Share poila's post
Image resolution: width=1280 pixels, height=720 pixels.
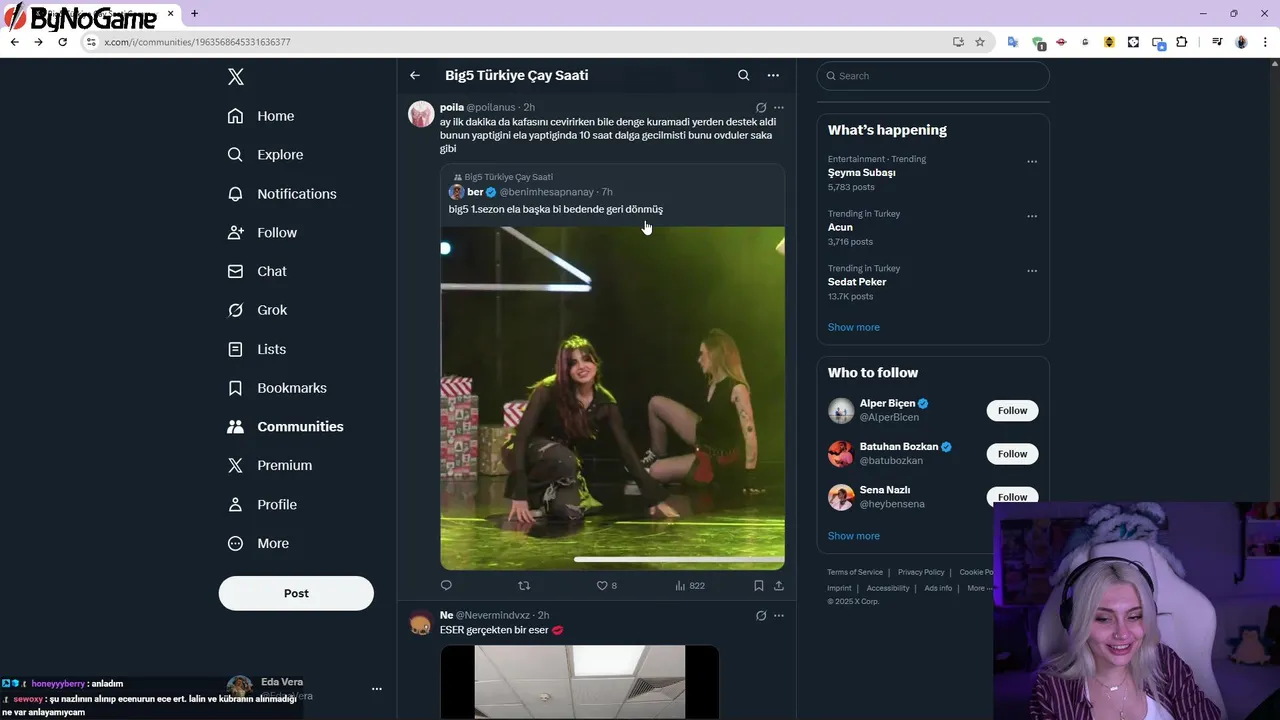tap(779, 586)
